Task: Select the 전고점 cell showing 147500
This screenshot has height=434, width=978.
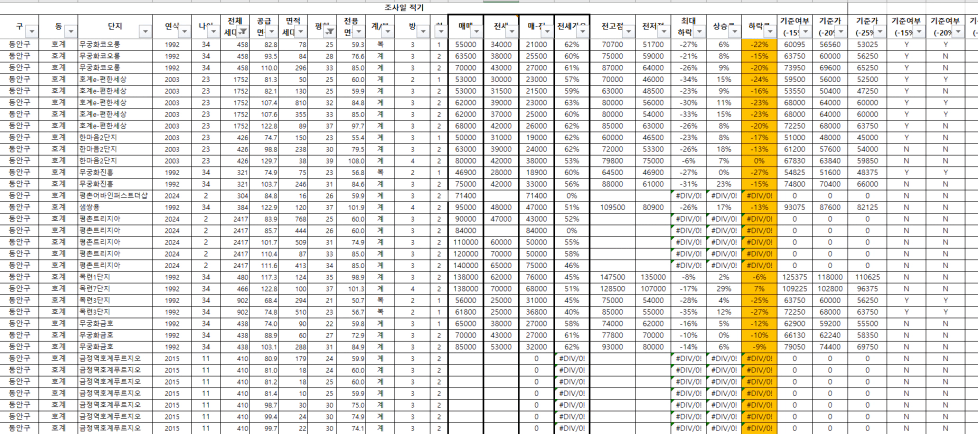Action: point(611,277)
